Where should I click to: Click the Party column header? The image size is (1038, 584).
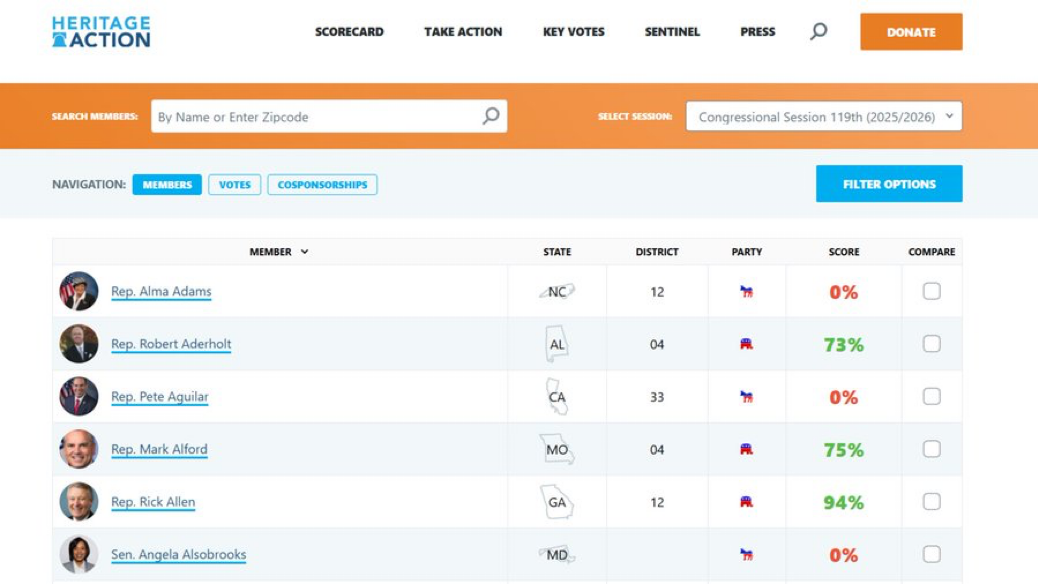[747, 252]
